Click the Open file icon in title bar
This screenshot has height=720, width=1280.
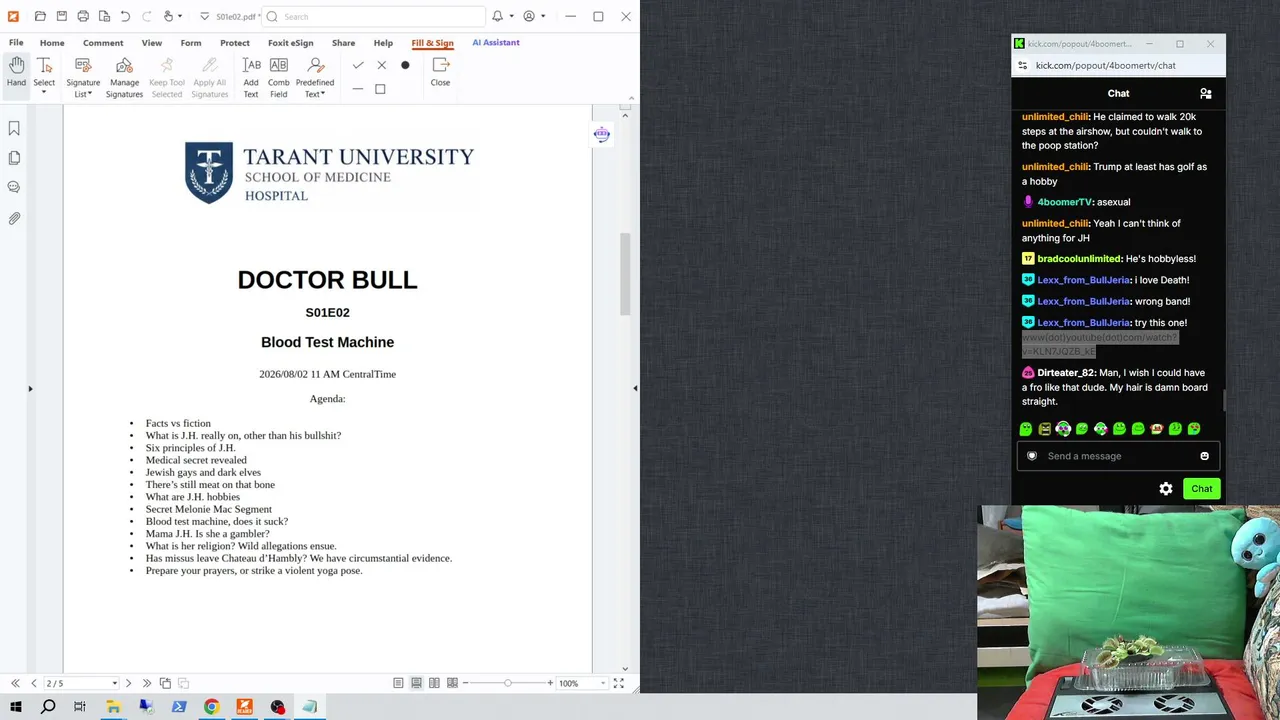click(40, 16)
